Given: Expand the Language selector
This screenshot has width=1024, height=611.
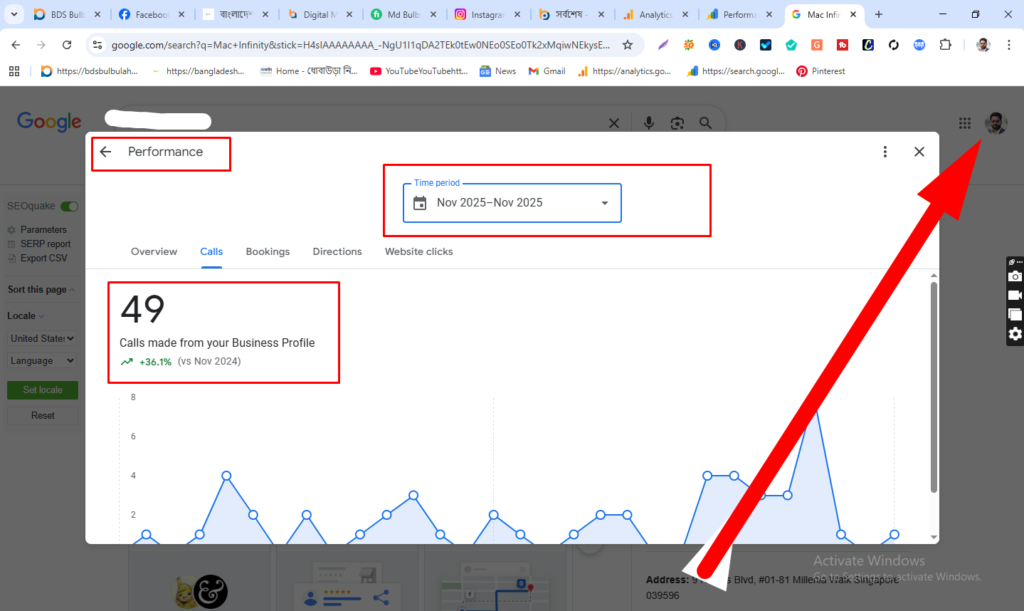Looking at the screenshot, I should [42, 360].
